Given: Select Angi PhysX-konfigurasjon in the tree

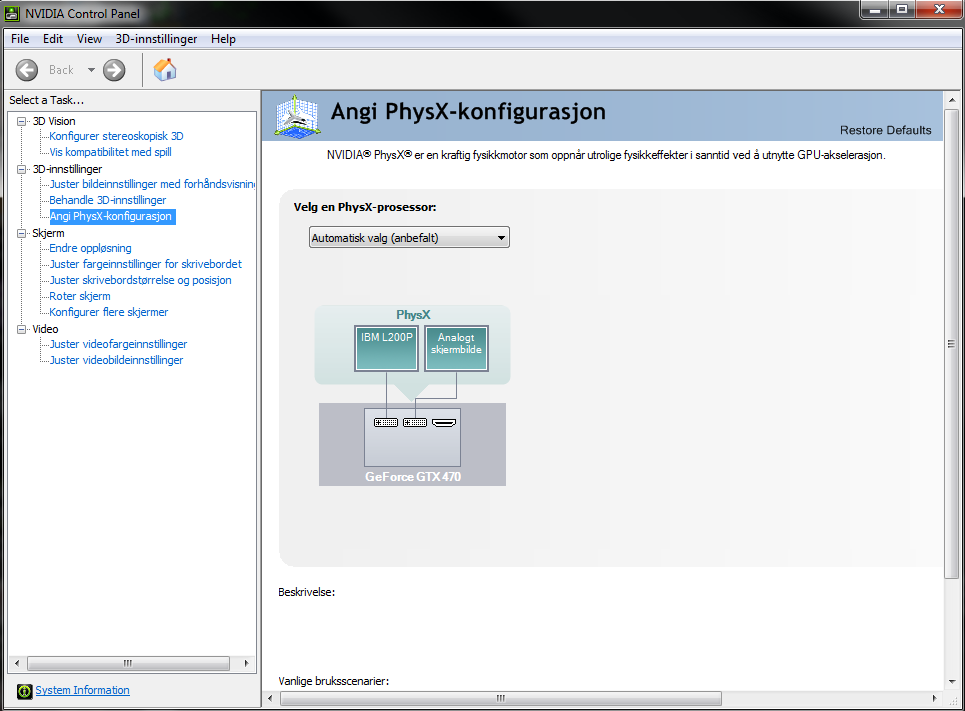Looking at the screenshot, I should tap(112, 216).
